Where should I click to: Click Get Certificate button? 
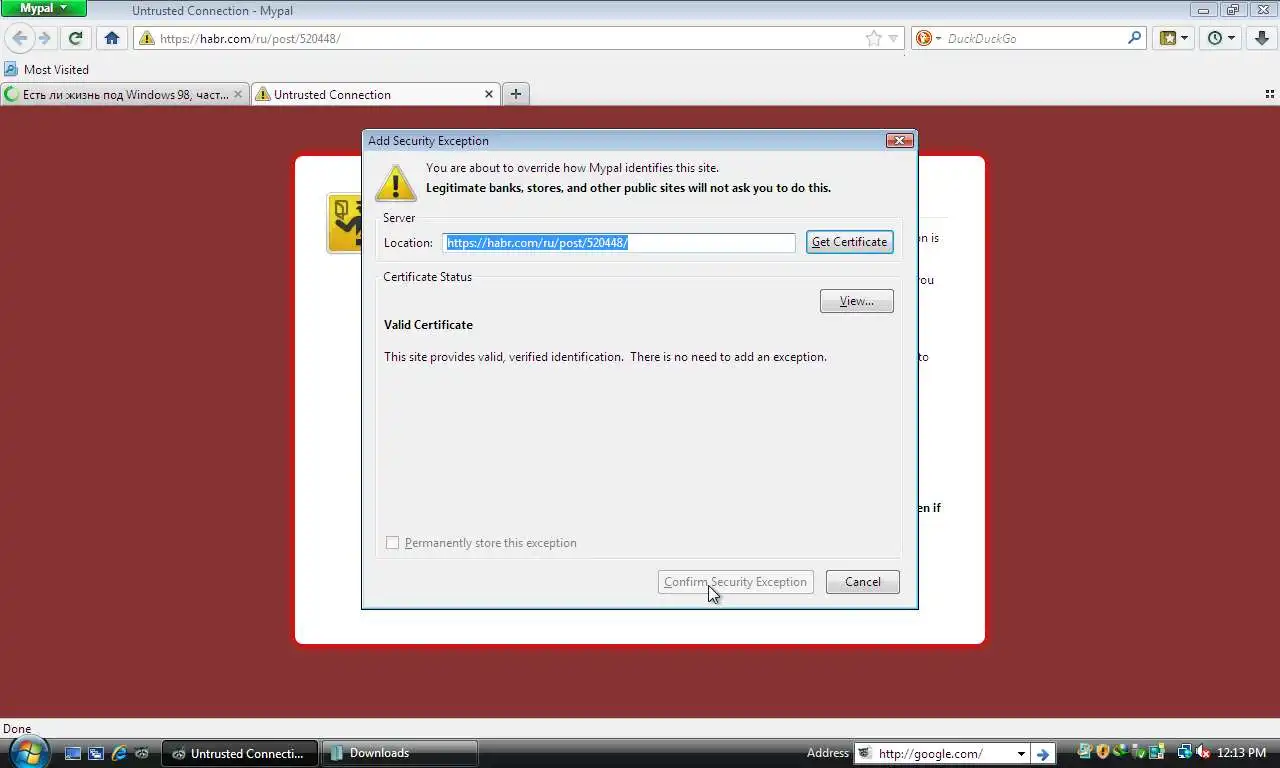click(850, 242)
